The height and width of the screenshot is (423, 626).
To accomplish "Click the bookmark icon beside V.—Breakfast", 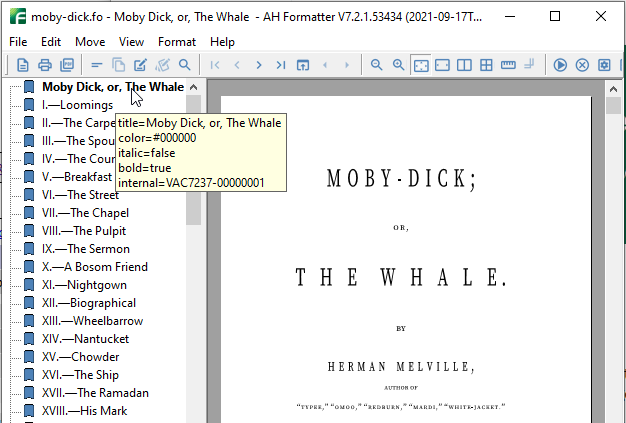I will point(29,177).
